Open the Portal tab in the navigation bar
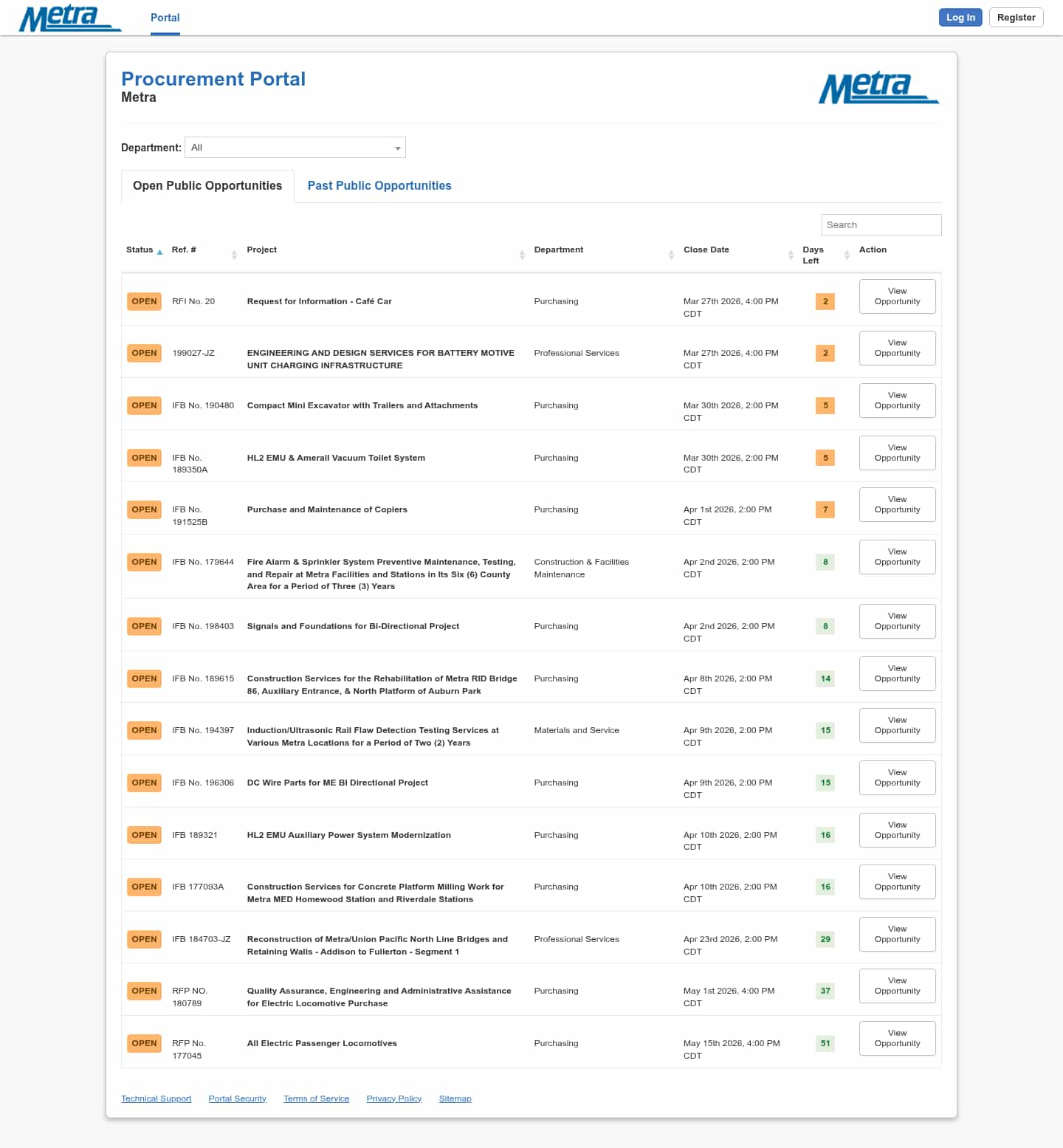Viewport: 1063px width, 1148px height. pyautogui.click(x=165, y=18)
